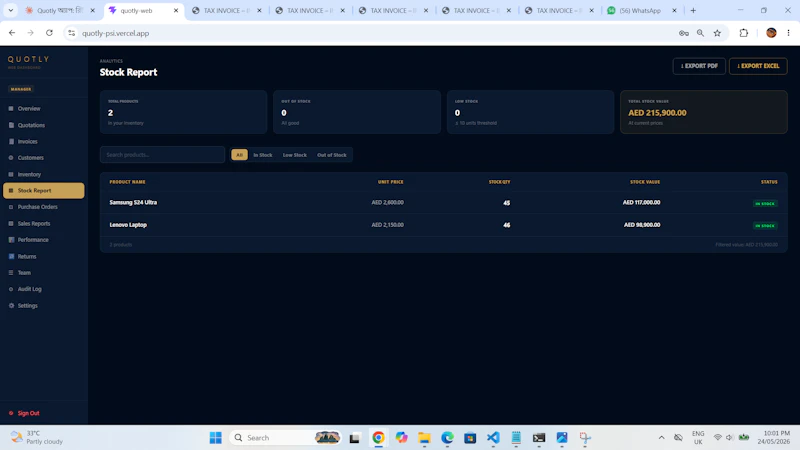Open the browser zoom magnifier icon
This screenshot has width=800, height=450.
click(700, 33)
